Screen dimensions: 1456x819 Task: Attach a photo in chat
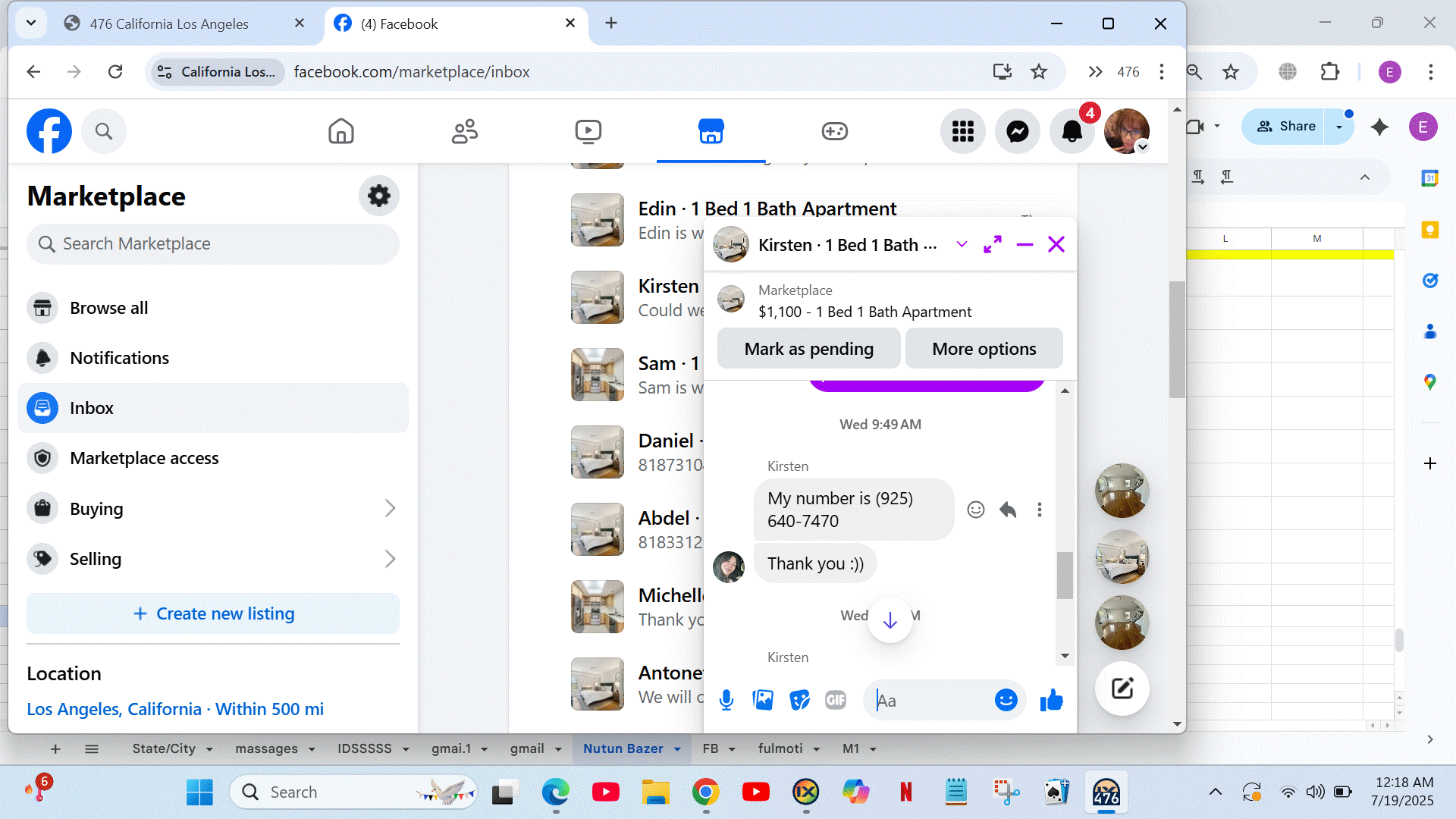tap(763, 700)
